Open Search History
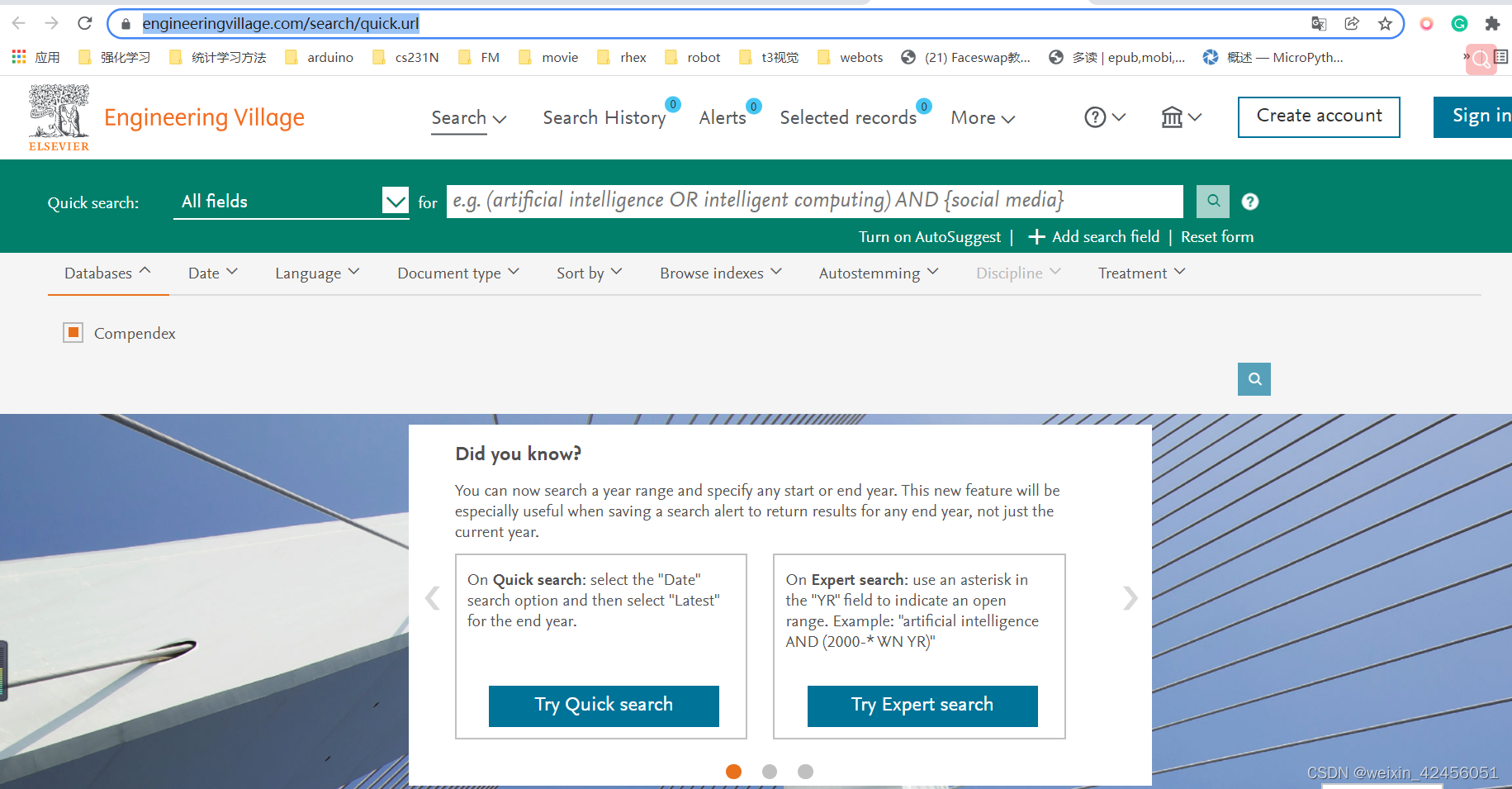Image resolution: width=1512 pixels, height=789 pixels. tap(604, 117)
